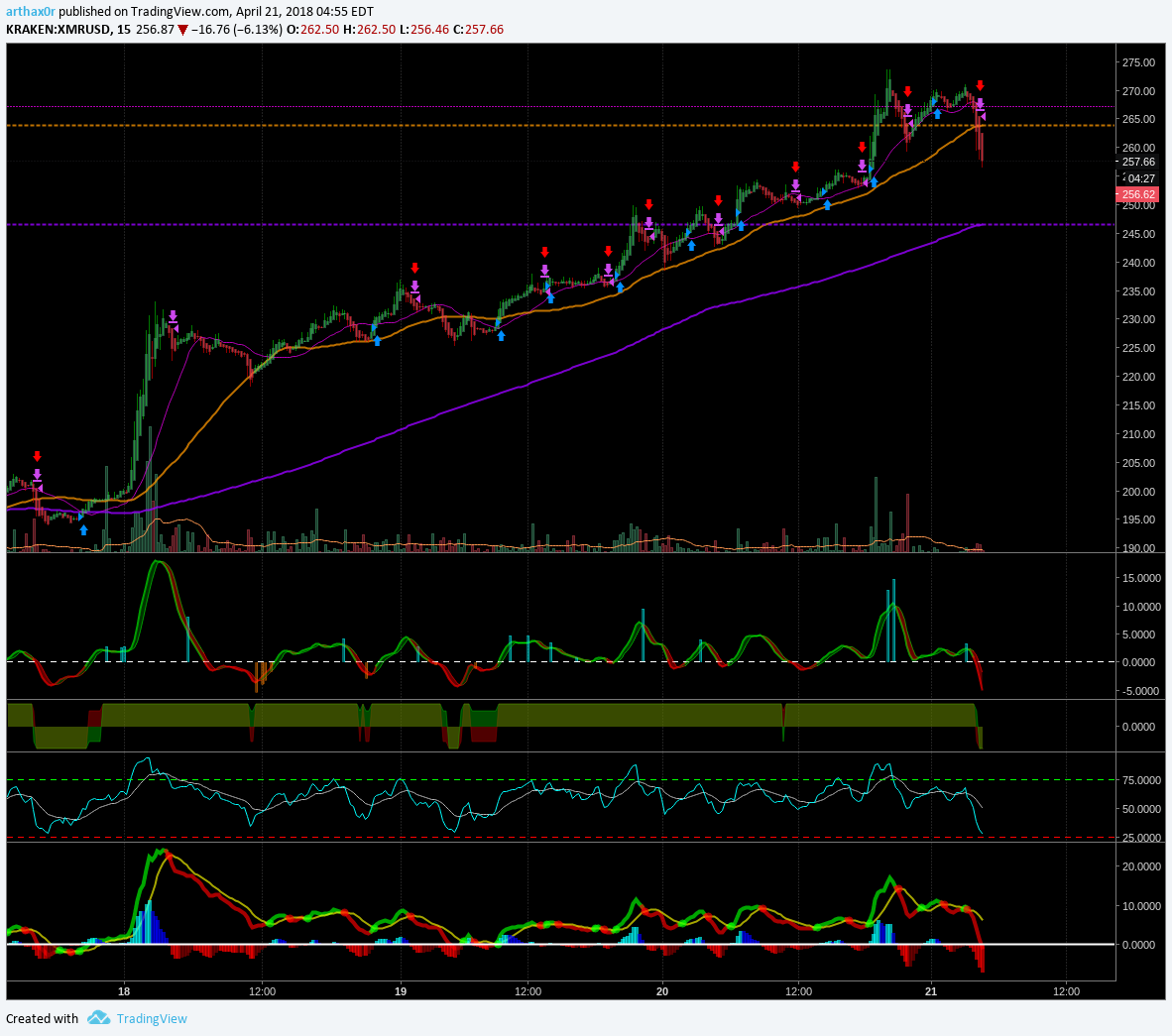
Task: Select the violet dashed horizontal line near 246
Action: click(x=560, y=224)
